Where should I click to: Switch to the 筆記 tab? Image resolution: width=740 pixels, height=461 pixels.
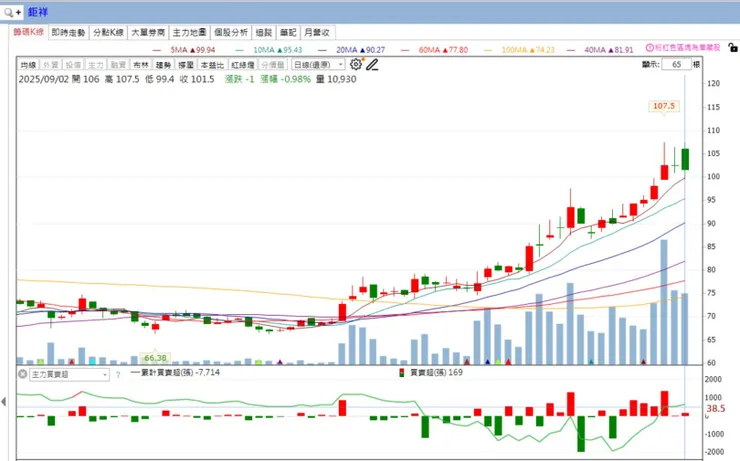point(288,33)
